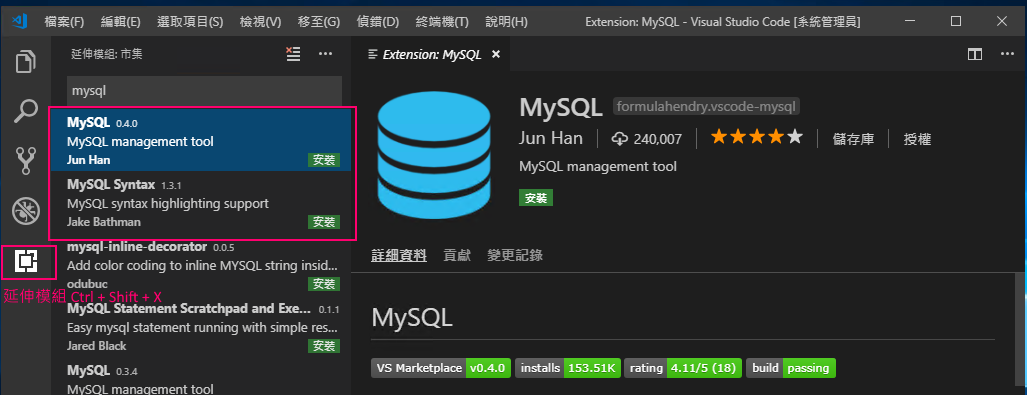
Task: Click the split editor icon
Action: pyautogui.click(x=975, y=54)
